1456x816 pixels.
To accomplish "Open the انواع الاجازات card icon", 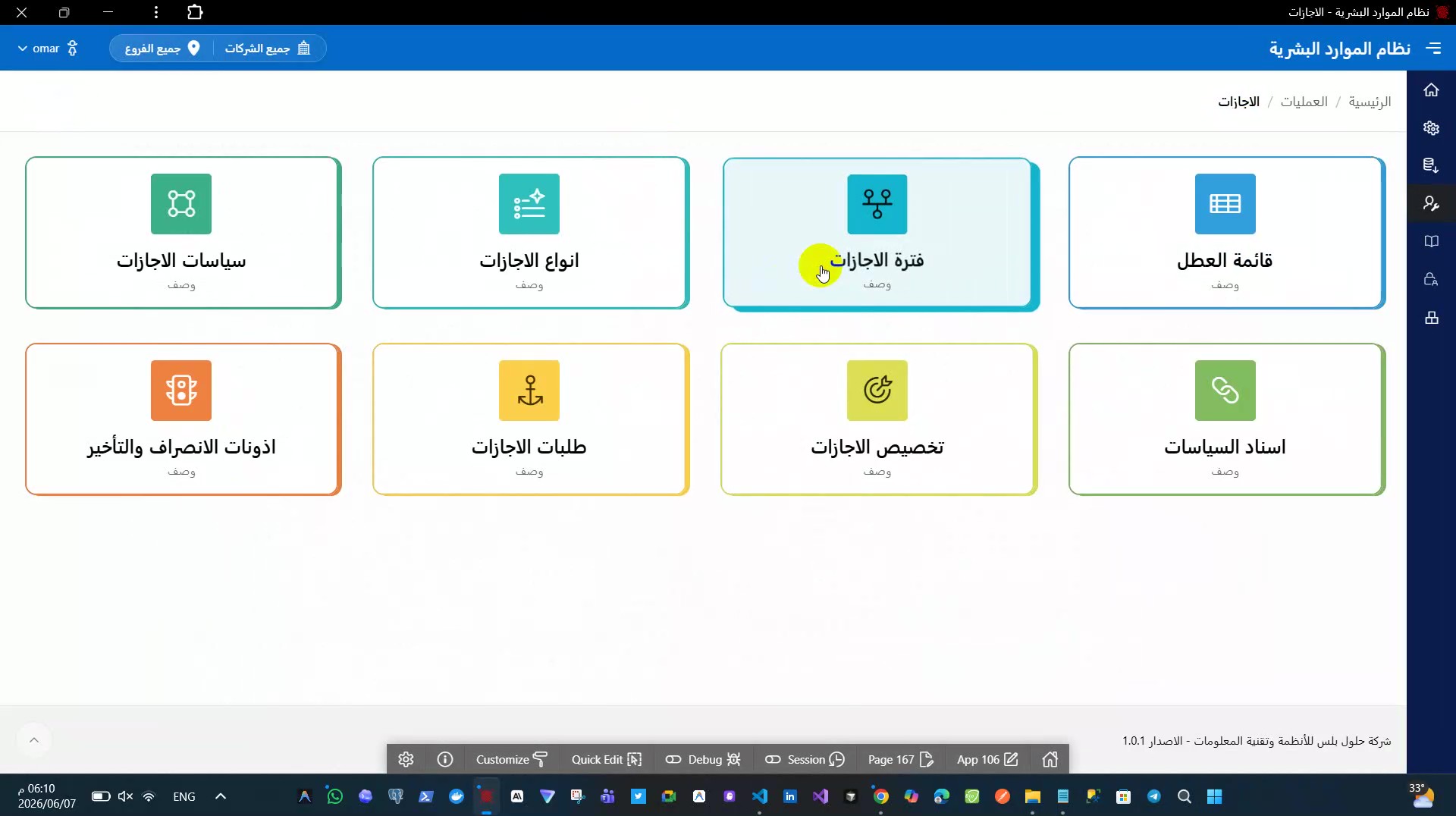I will 529,204.
